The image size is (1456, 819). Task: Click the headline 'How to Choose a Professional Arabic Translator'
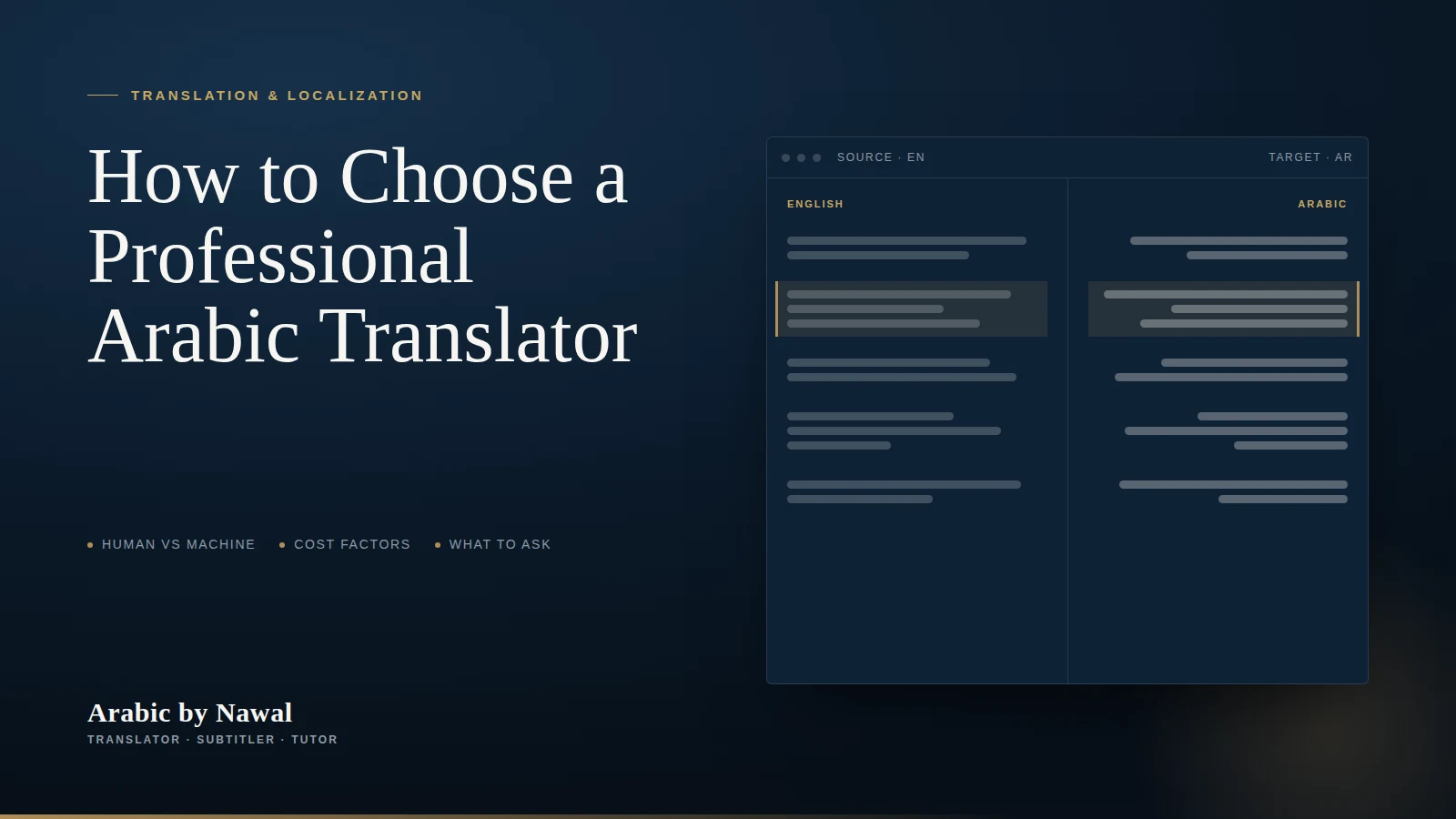[x=363, y=257]
